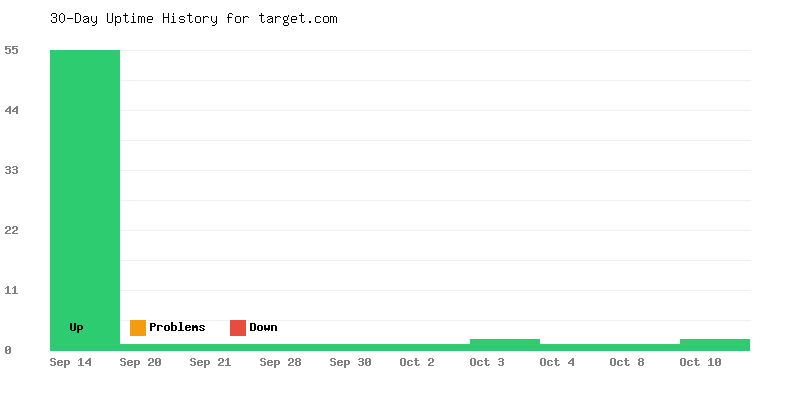Select the Sep 28 date label
This screenshot has height=400, width=800.
(280, 362)
